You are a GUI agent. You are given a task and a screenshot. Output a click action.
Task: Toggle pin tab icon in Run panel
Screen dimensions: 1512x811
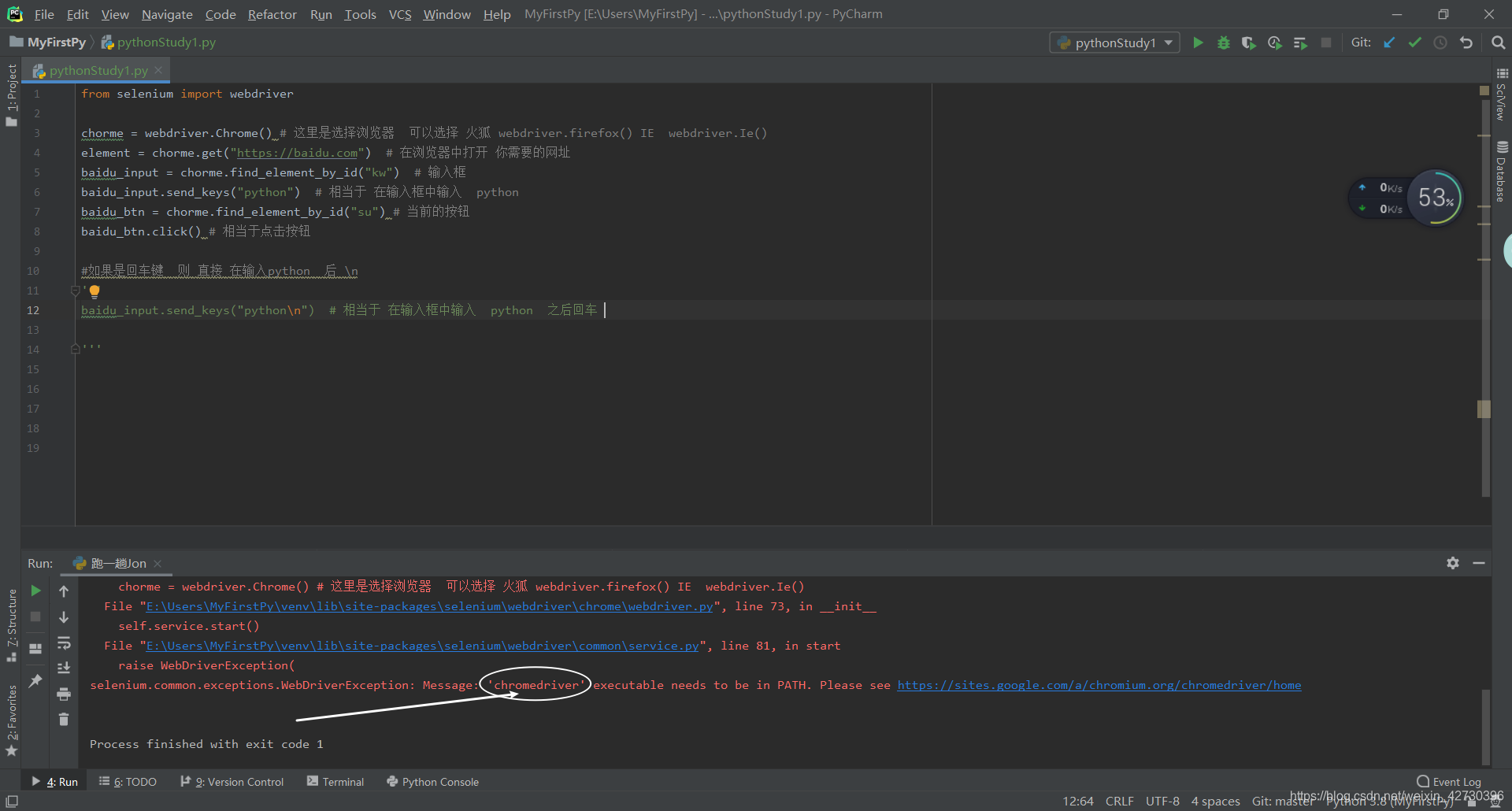coord(35,680)
